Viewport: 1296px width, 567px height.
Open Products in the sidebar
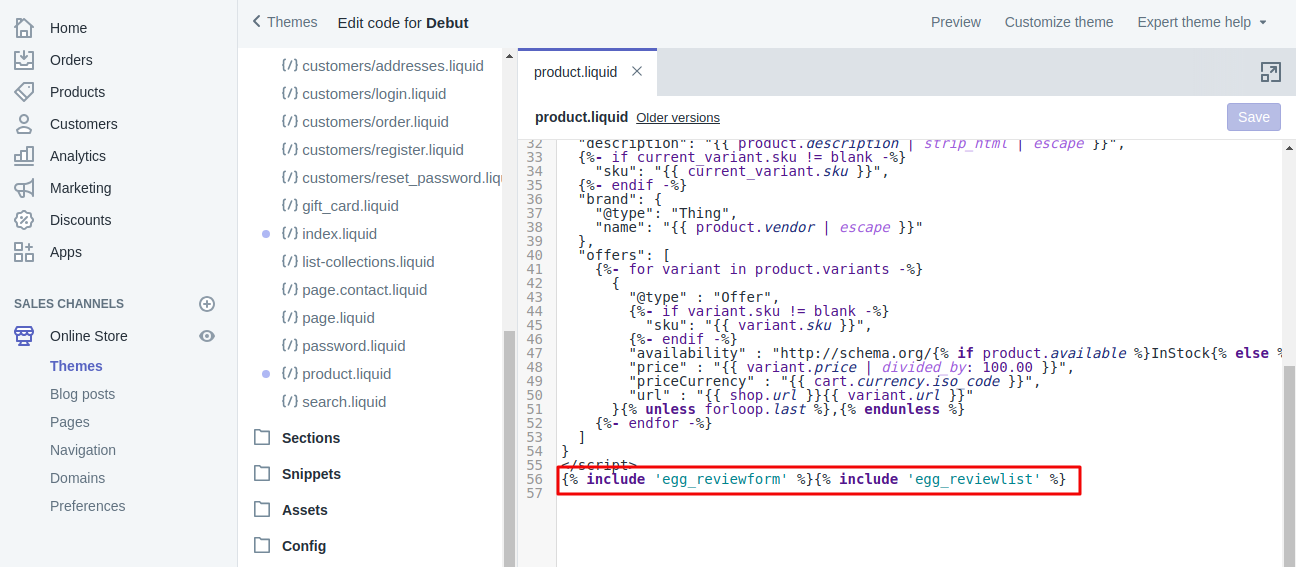[x=77, y=92]
